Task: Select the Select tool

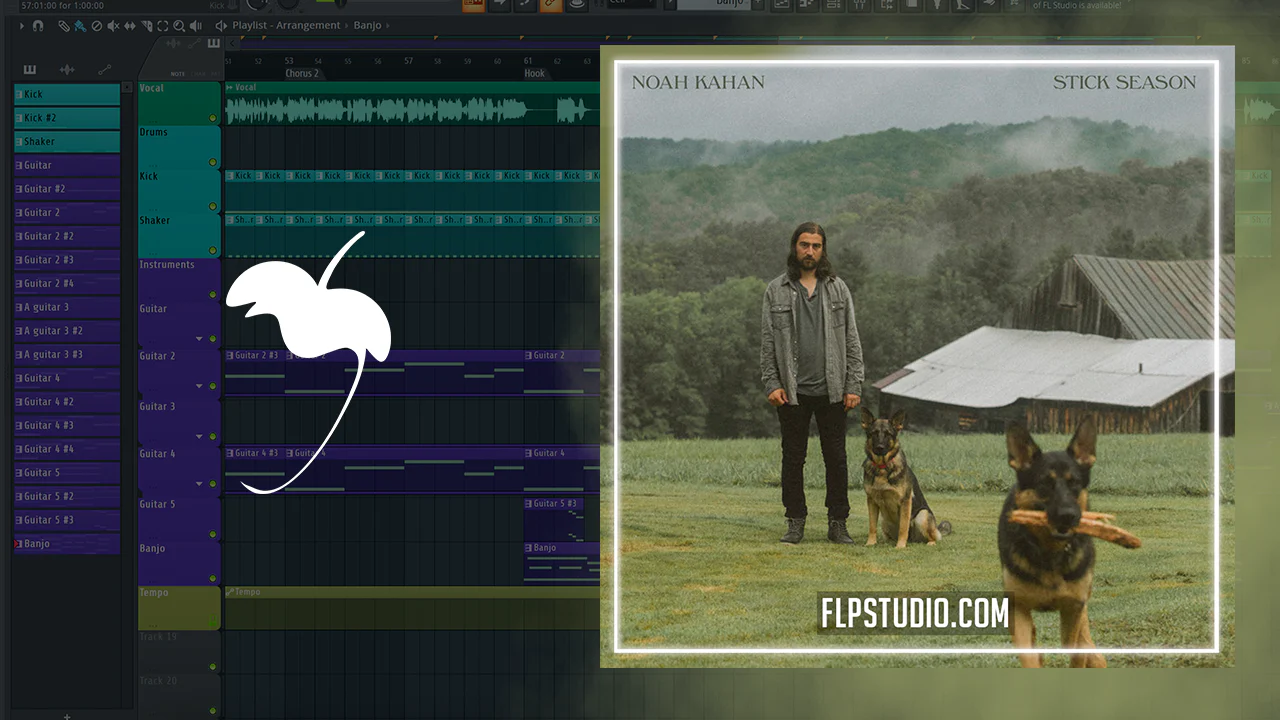Action: tap(162, 25)
